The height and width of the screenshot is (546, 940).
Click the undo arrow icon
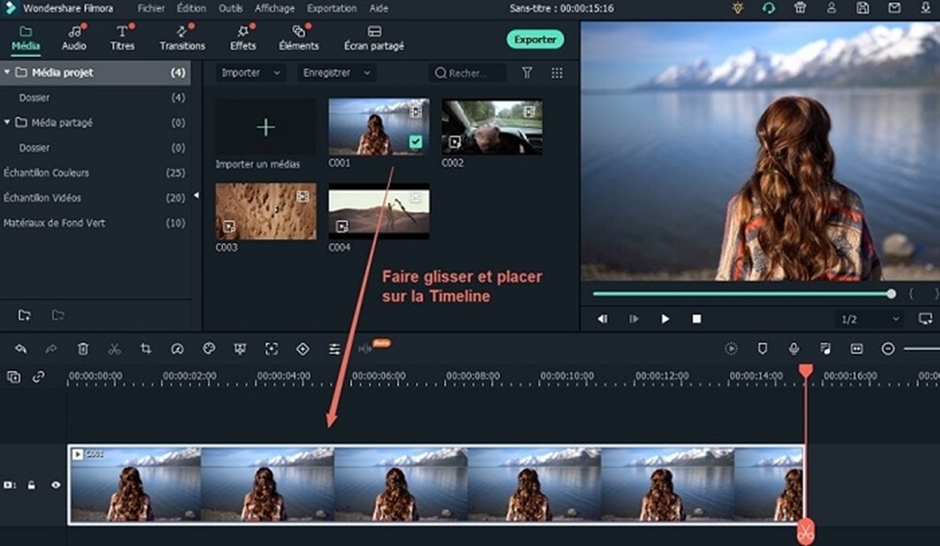tap(20, 349)
